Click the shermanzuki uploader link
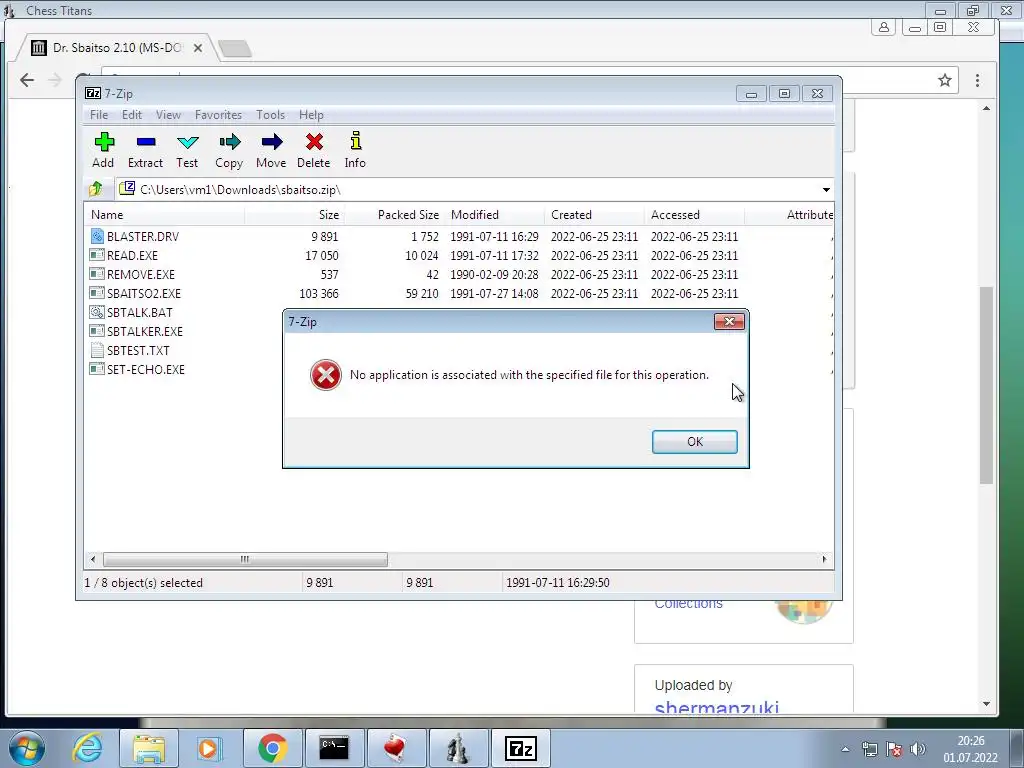1024x768 pixels. pyautogui.click(x=716, y=707)
